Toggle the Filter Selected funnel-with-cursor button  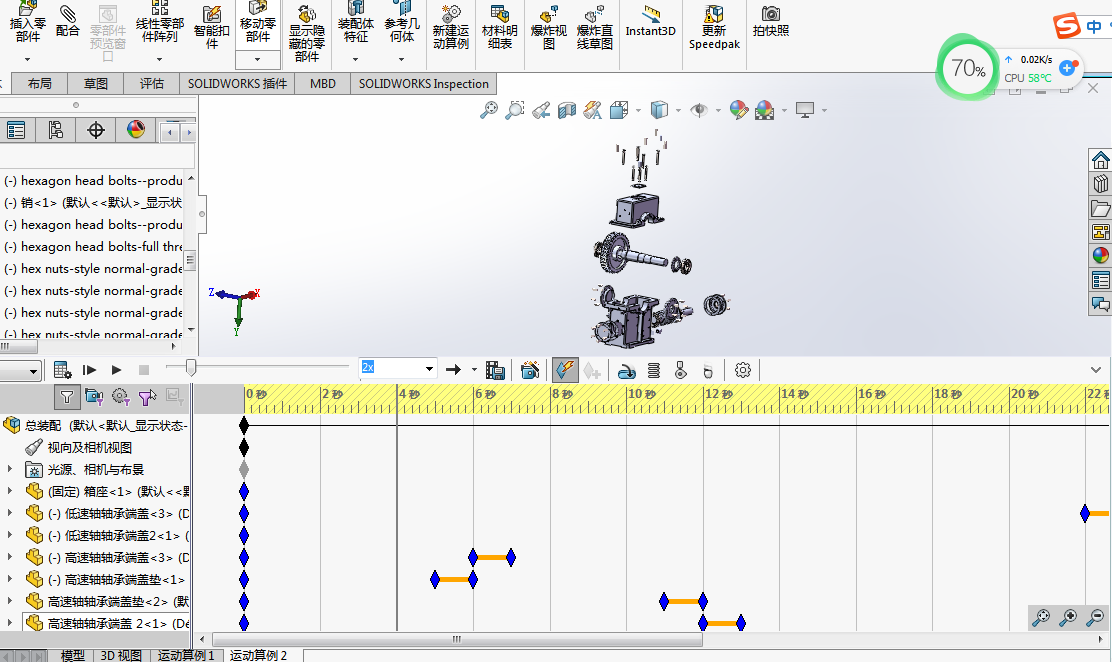[x=148, y=397]
